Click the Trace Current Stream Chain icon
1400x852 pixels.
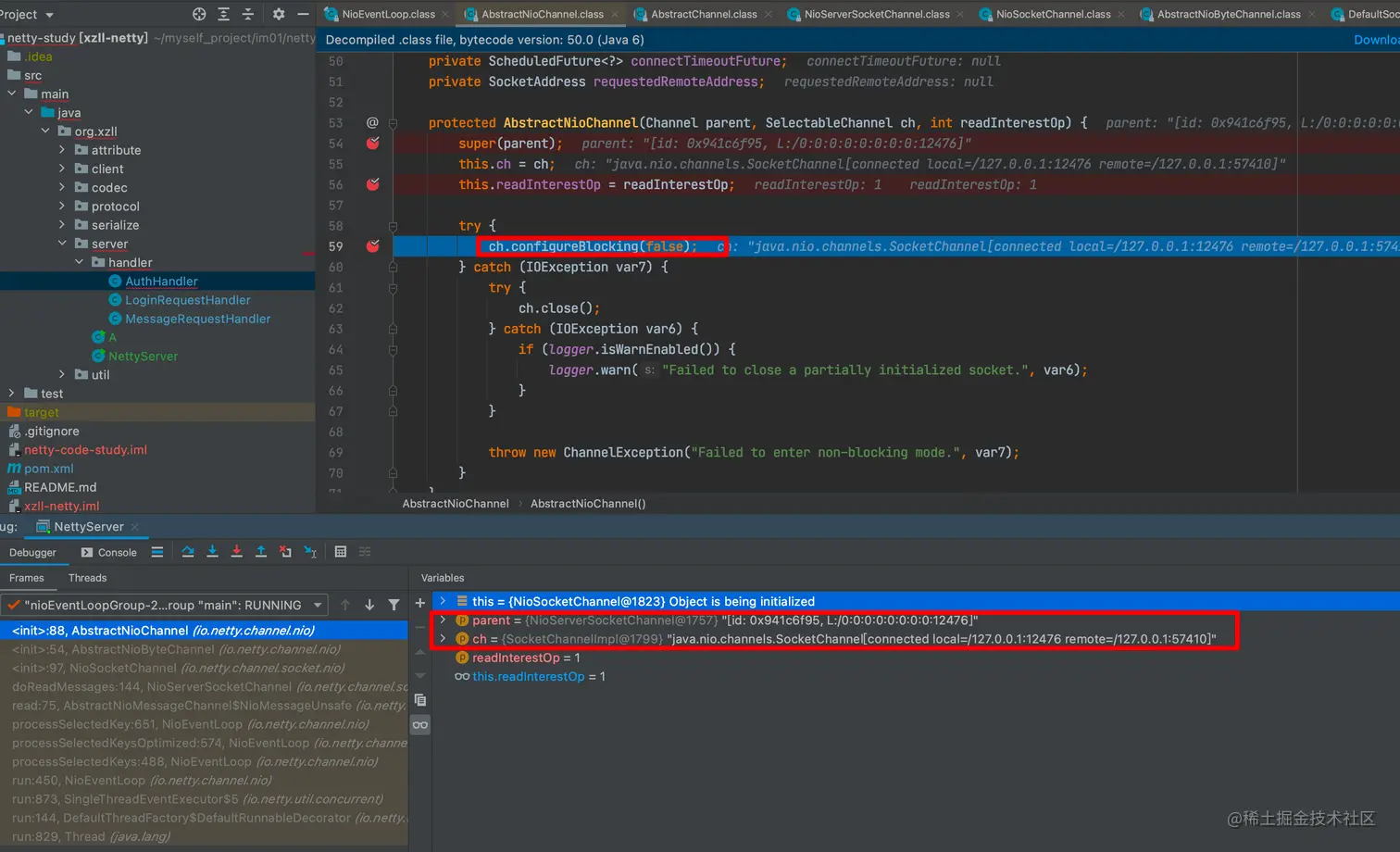(365, 552)
